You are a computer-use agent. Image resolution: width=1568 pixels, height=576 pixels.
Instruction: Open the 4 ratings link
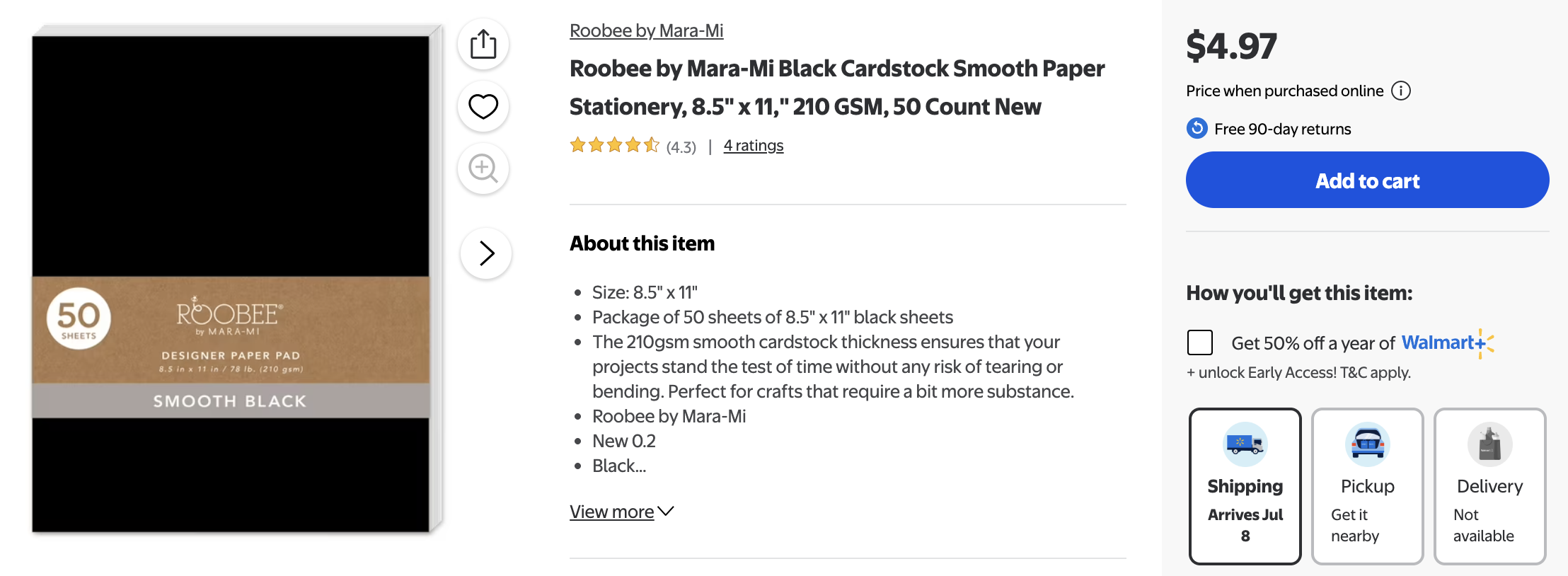[x=753, y=146]
